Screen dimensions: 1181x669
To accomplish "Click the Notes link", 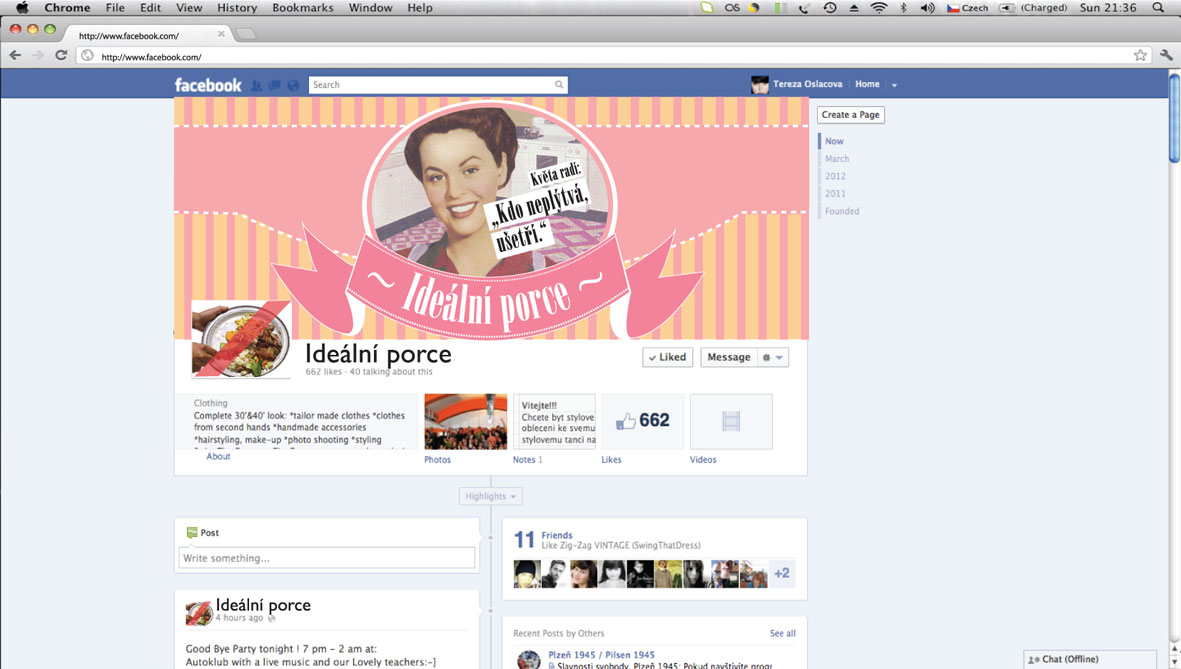I will [523, 460].
